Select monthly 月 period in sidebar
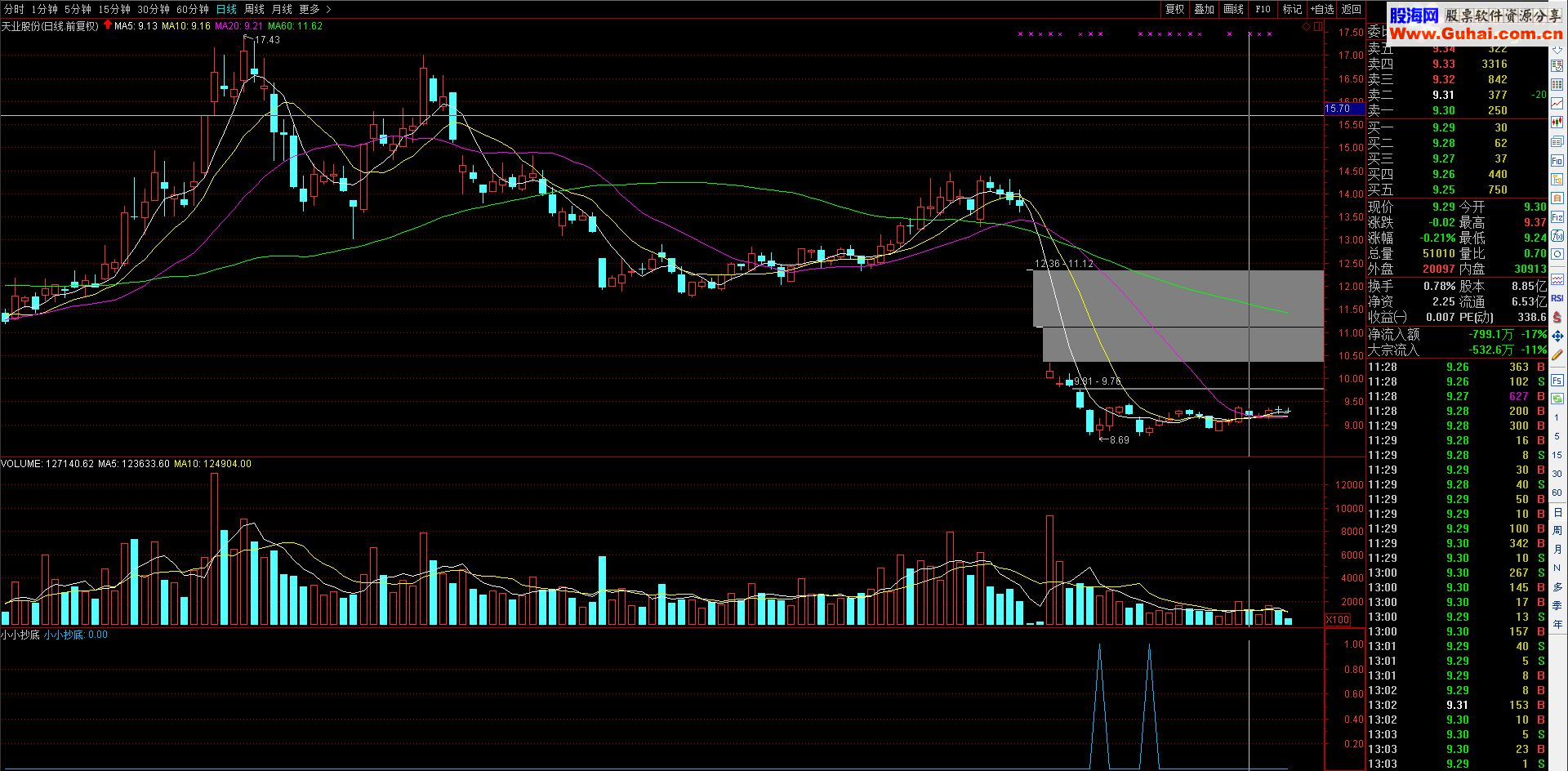Image resolution: width=1568 pixels, height=771 pixels. pos(1557,550)
